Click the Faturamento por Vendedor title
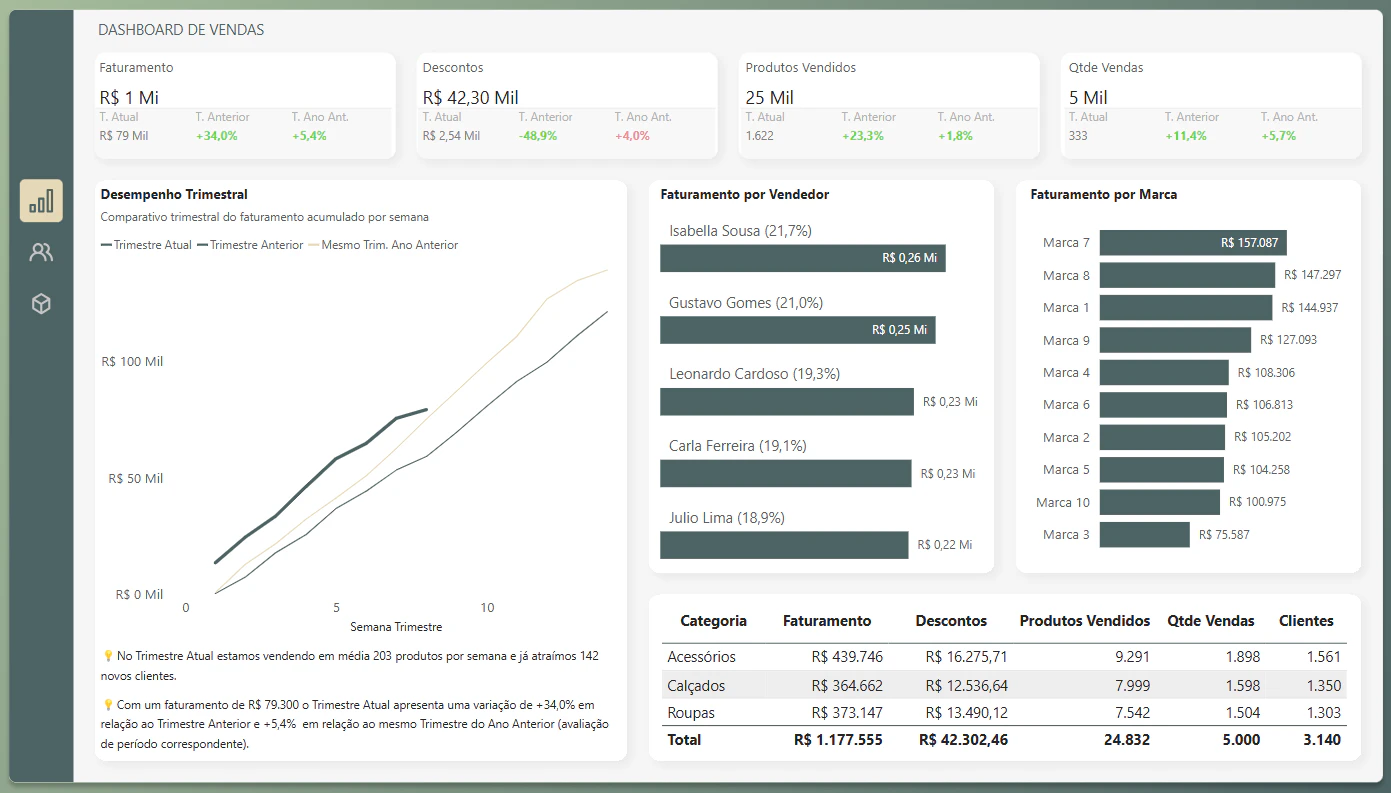1391x793 pixels. tap(745, 195)
